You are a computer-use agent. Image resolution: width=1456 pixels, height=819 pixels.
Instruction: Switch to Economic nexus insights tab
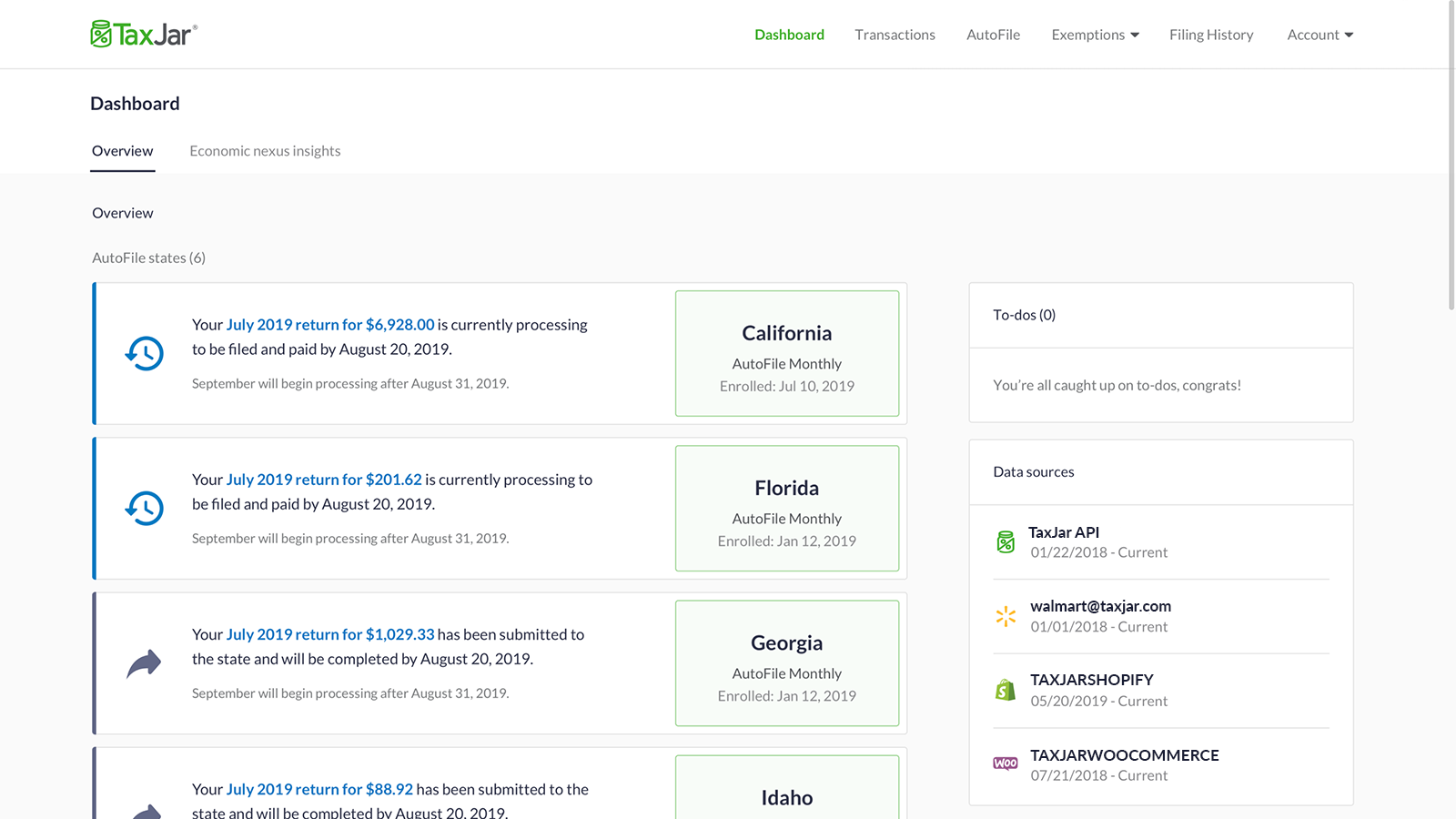[x=265, y=151]
